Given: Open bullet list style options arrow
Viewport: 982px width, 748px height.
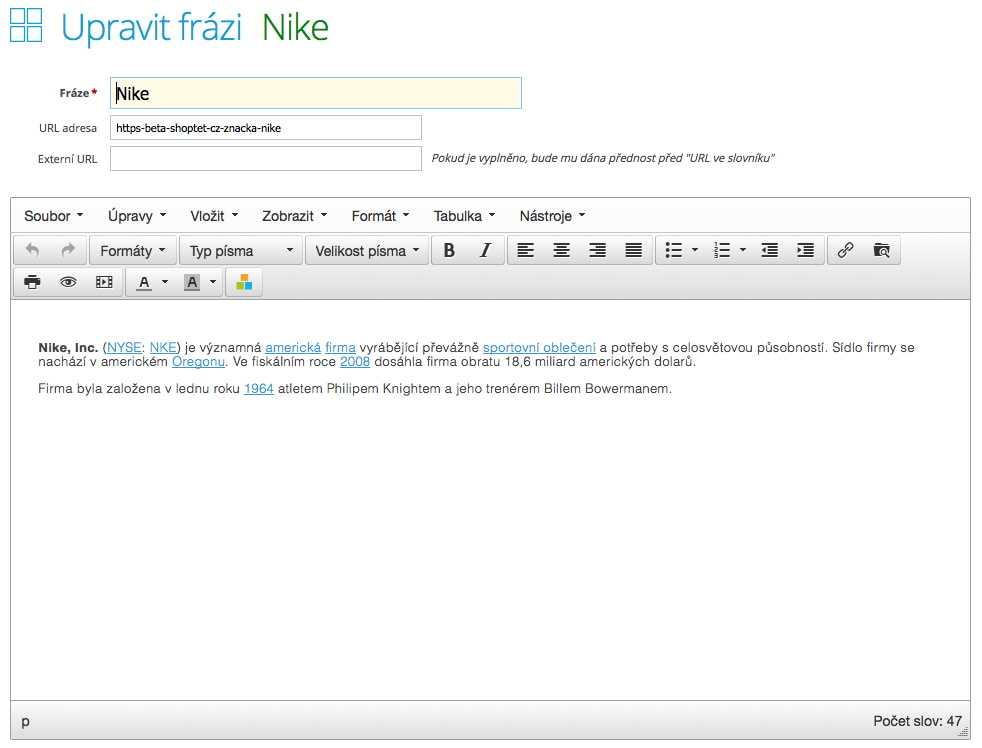Looking at the screenshot, I should click(695, 251).
